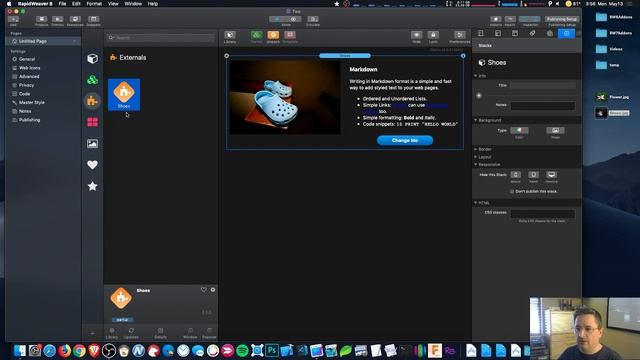Open the Health toolbar icon
The image size is (640, 360).
pyautogui.click(x=510, y=19)
